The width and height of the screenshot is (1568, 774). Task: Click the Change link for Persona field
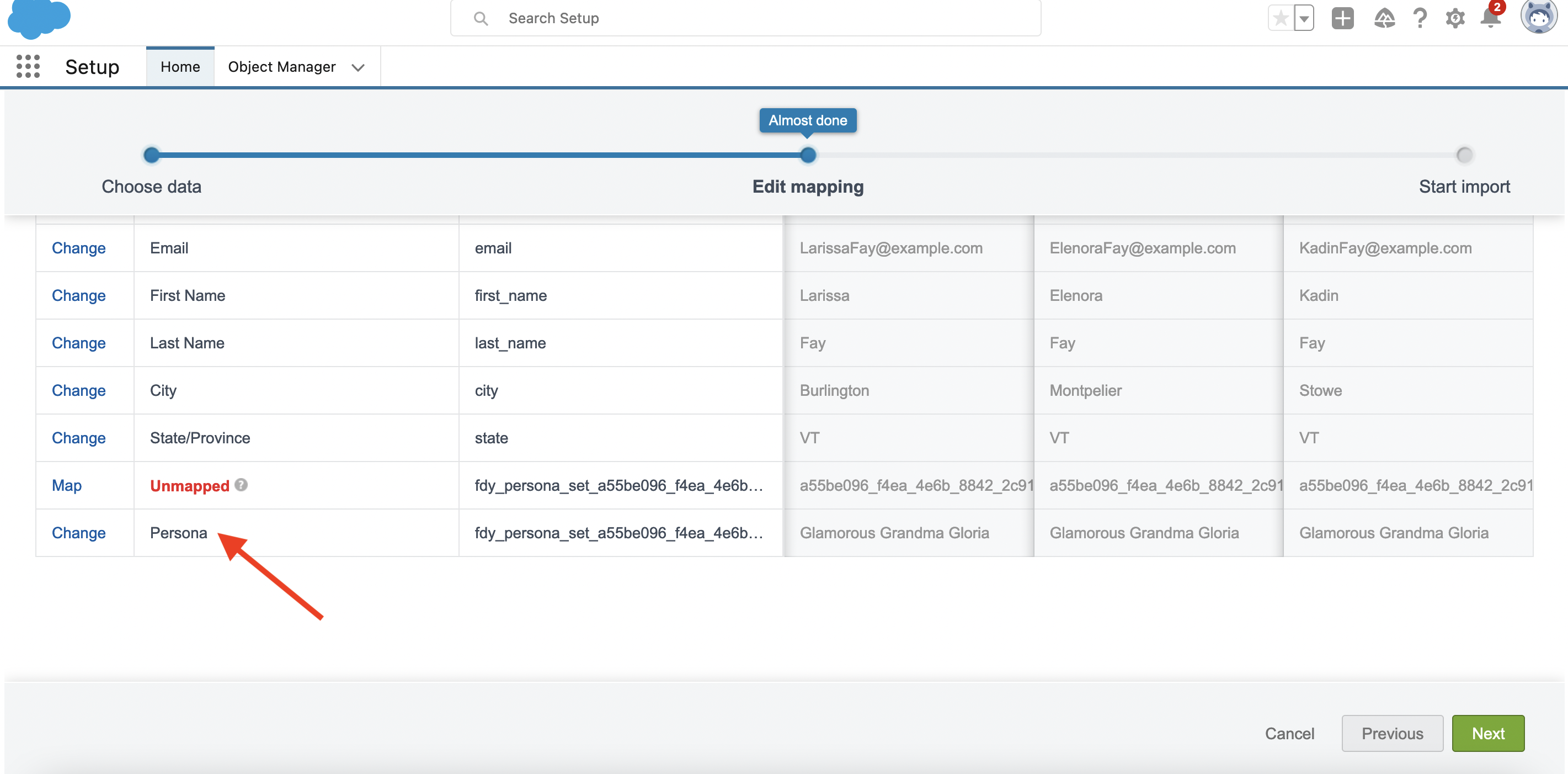[78, 533]
